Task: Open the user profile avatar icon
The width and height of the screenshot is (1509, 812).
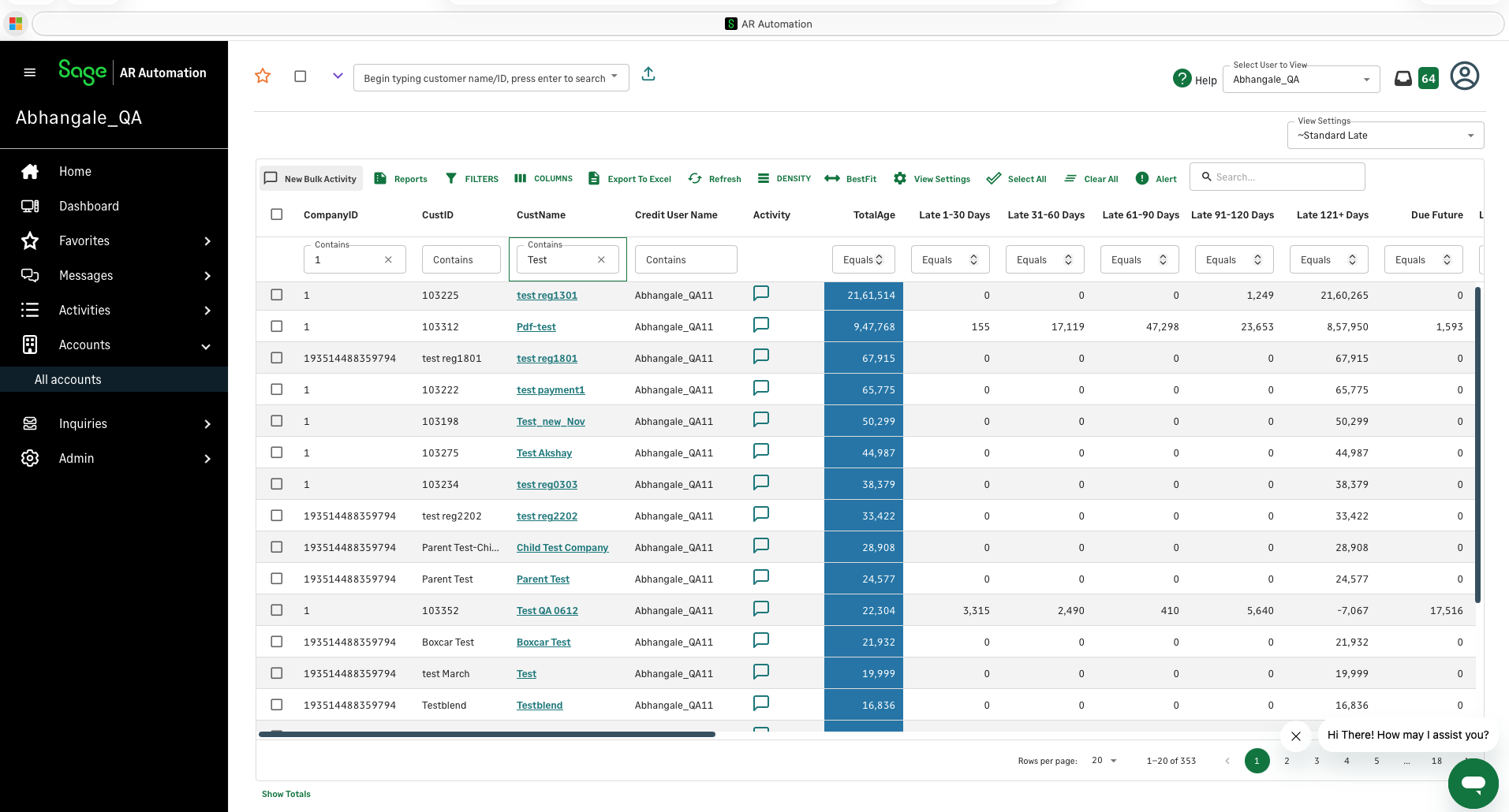Action: click(x=1464, y=76)
